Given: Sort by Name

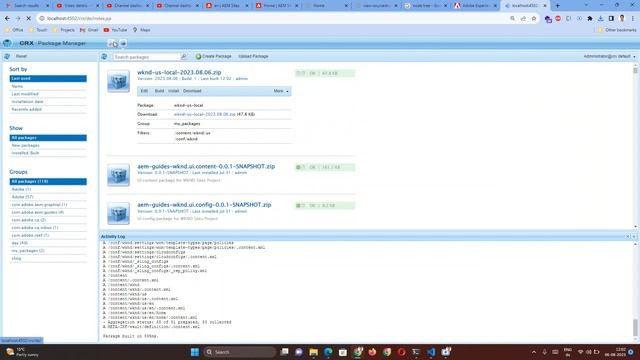Looking at the screenshot, I should (x=48, y=86).
